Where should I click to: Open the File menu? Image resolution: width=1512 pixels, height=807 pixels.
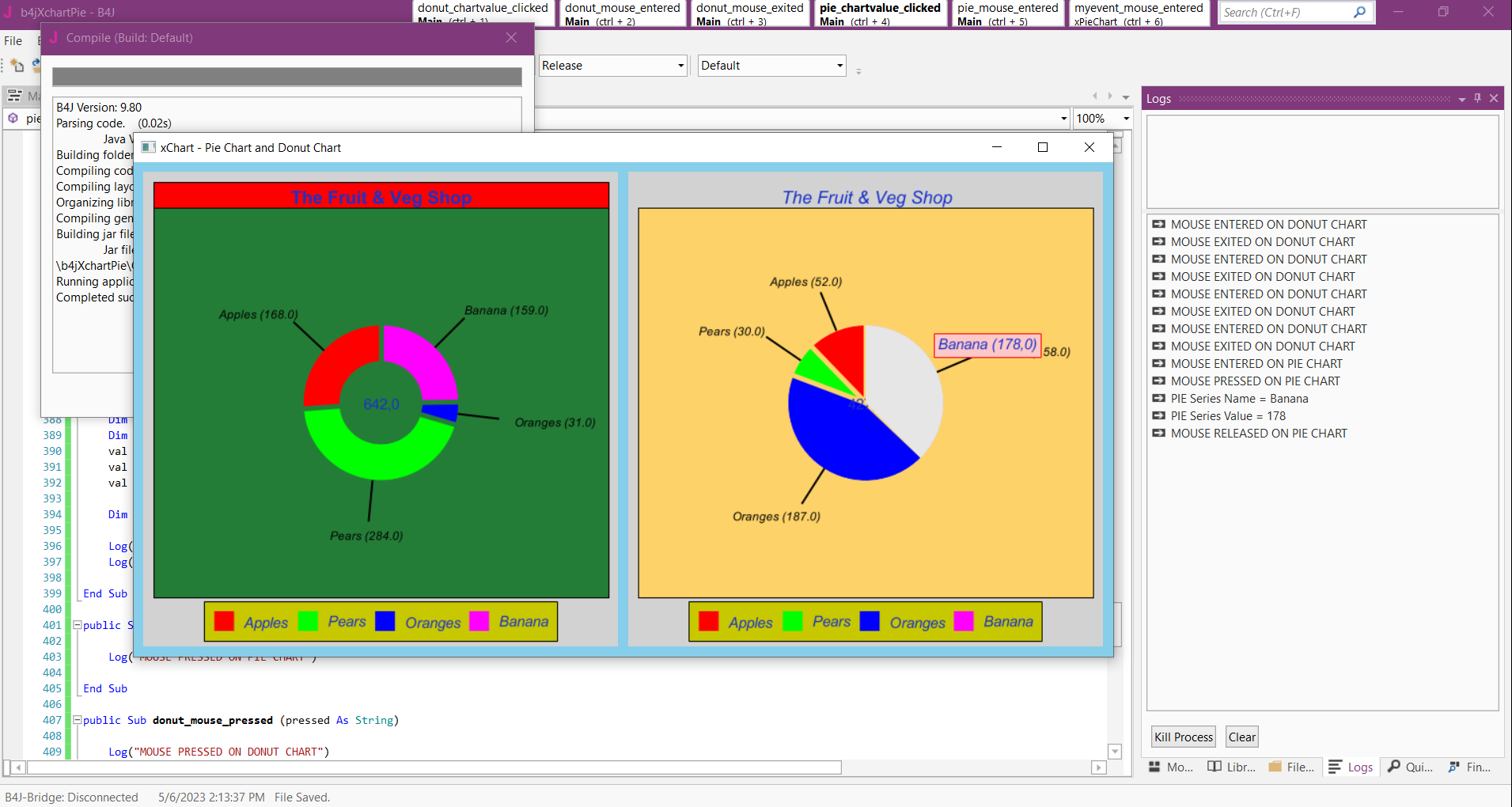pos(13,41)
